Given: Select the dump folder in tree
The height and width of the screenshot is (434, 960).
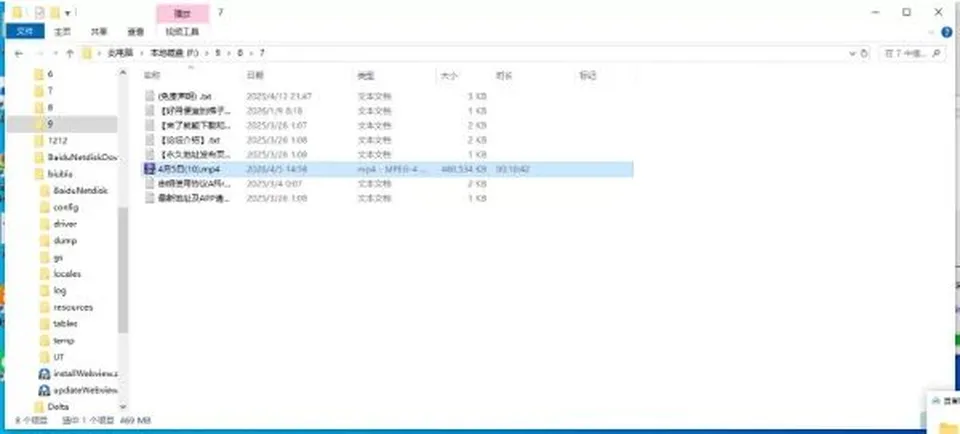Looking at the screenshot, I should pyautogui.click(x=65, y=241).
